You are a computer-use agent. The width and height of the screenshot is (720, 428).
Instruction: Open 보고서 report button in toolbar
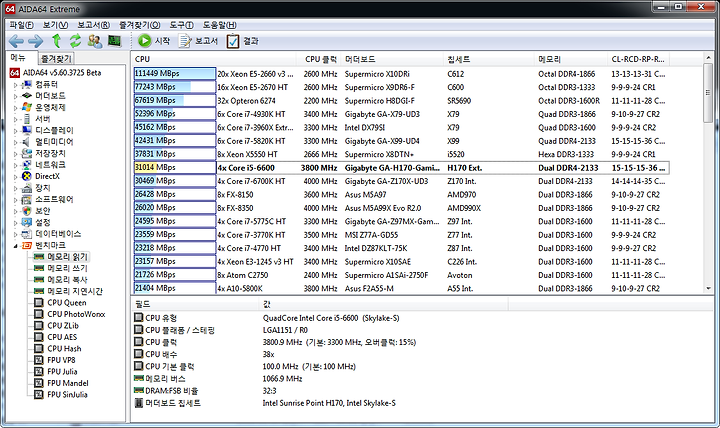(198, 41)
